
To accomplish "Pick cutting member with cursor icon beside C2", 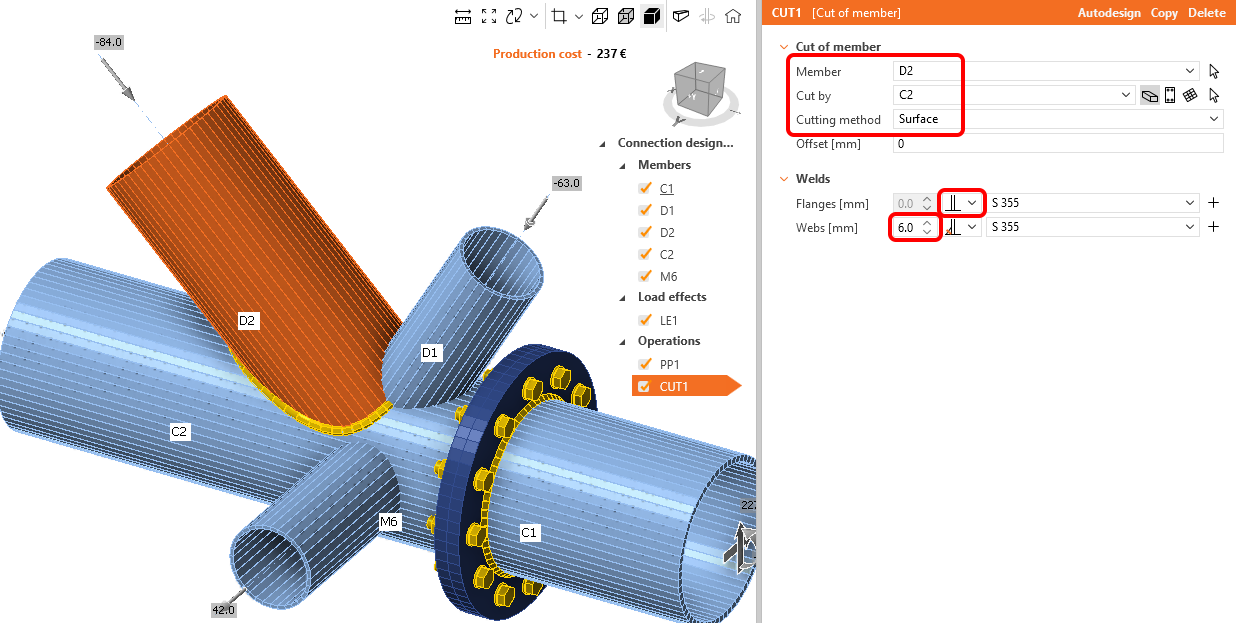I will click(1215, 95).
